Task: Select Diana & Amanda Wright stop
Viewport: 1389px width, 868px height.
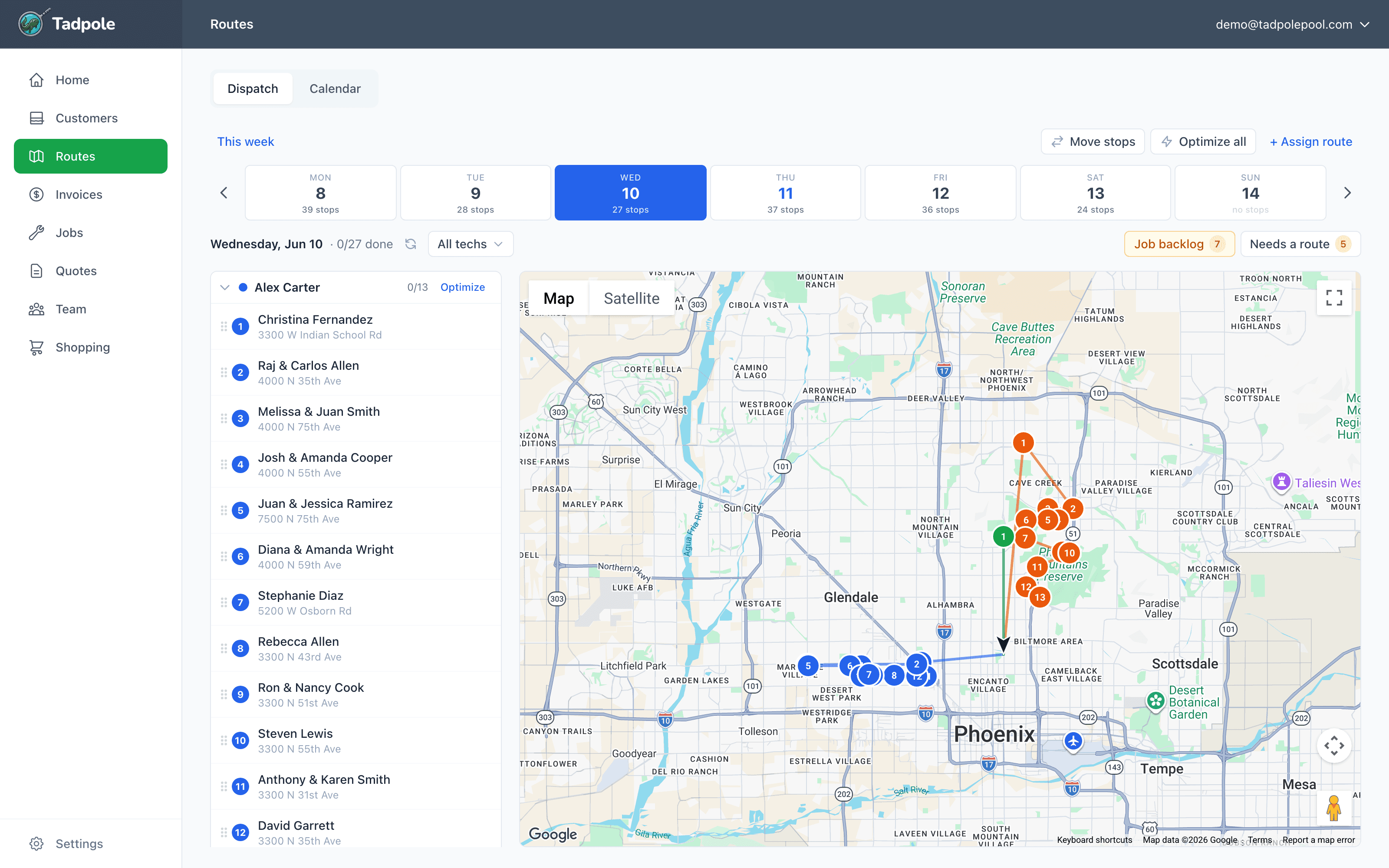Action: 356,556
